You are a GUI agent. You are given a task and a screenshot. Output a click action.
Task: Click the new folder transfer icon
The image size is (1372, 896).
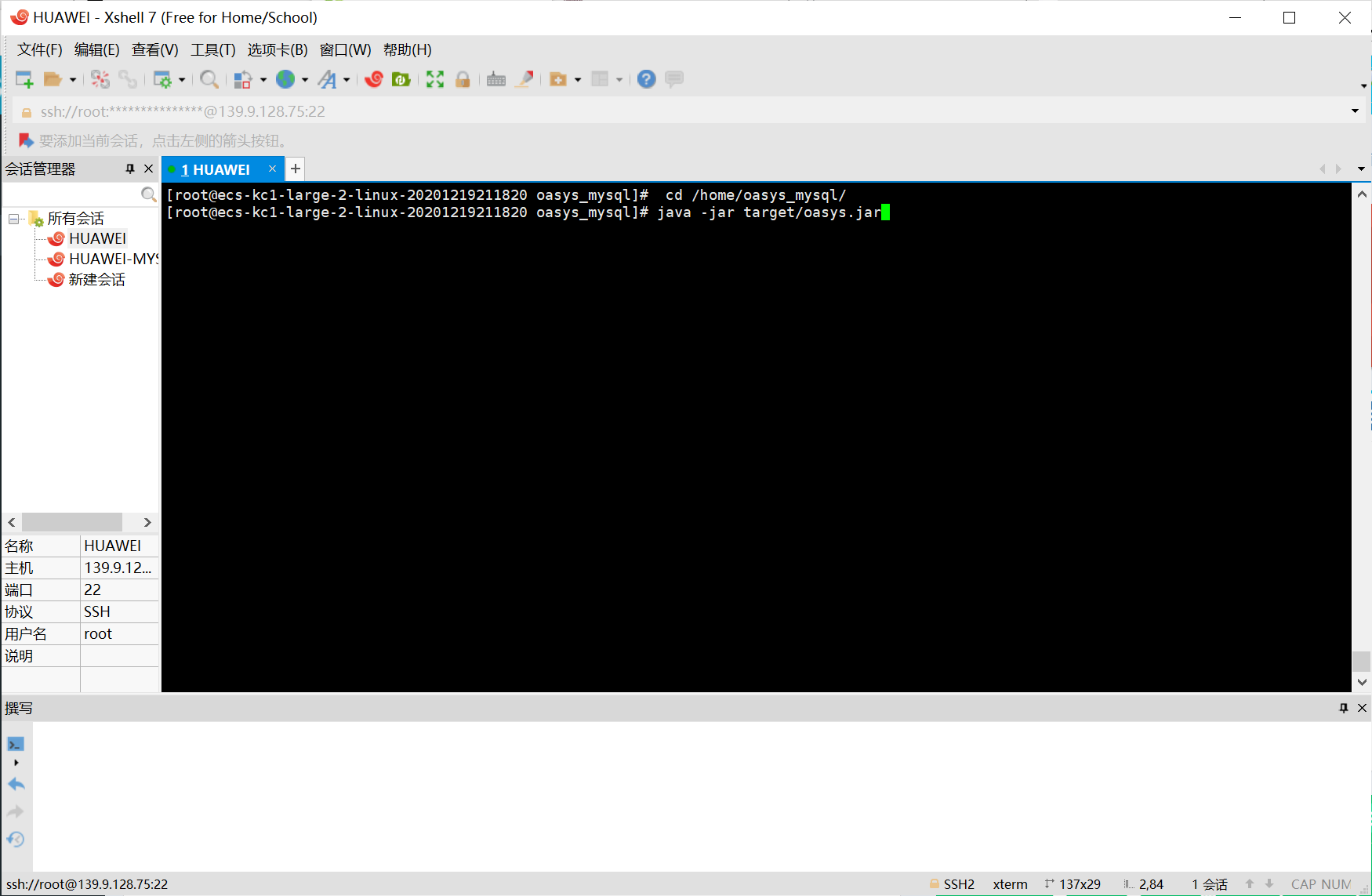pyautogui.click(x=558, y=79)
